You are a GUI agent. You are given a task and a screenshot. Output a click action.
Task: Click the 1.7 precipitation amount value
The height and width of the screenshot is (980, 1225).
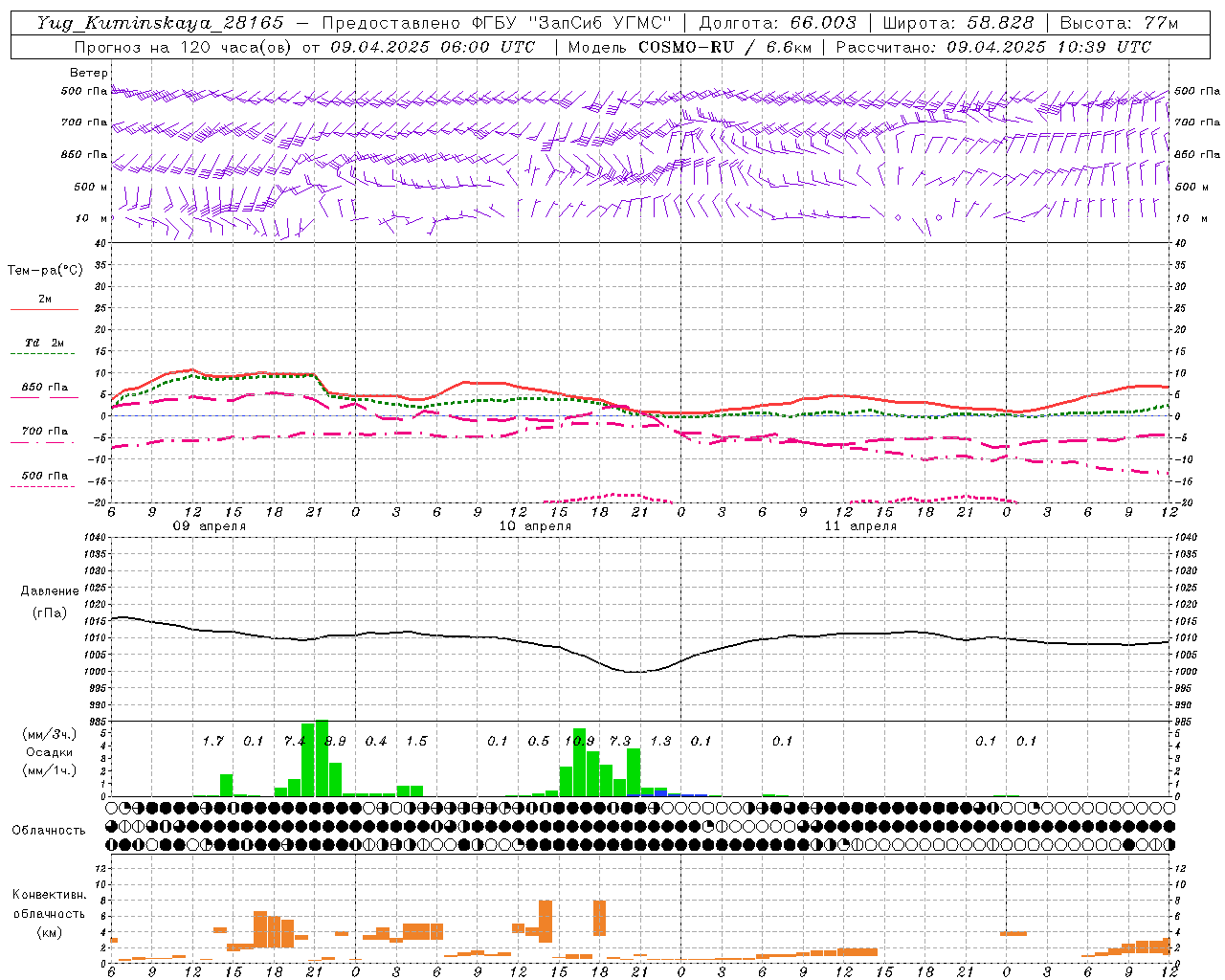coord(212,741)
